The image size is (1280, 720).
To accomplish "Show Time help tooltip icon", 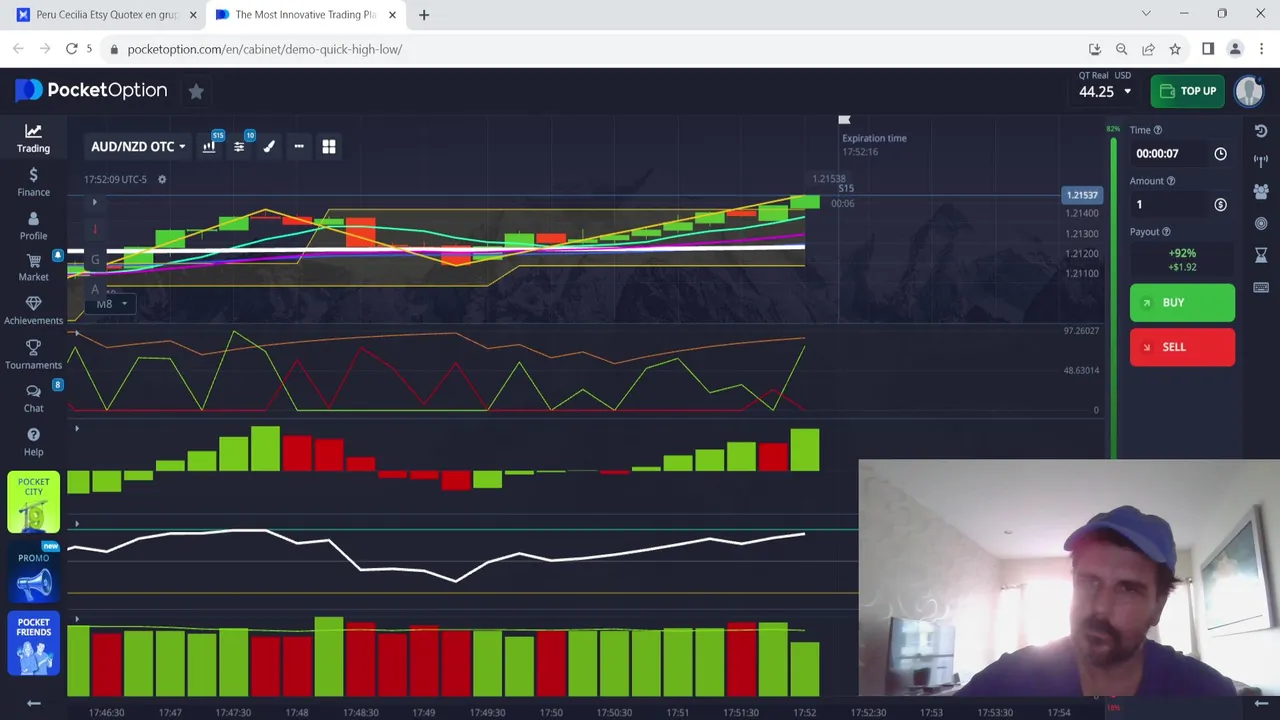I will click(1158, 130).
